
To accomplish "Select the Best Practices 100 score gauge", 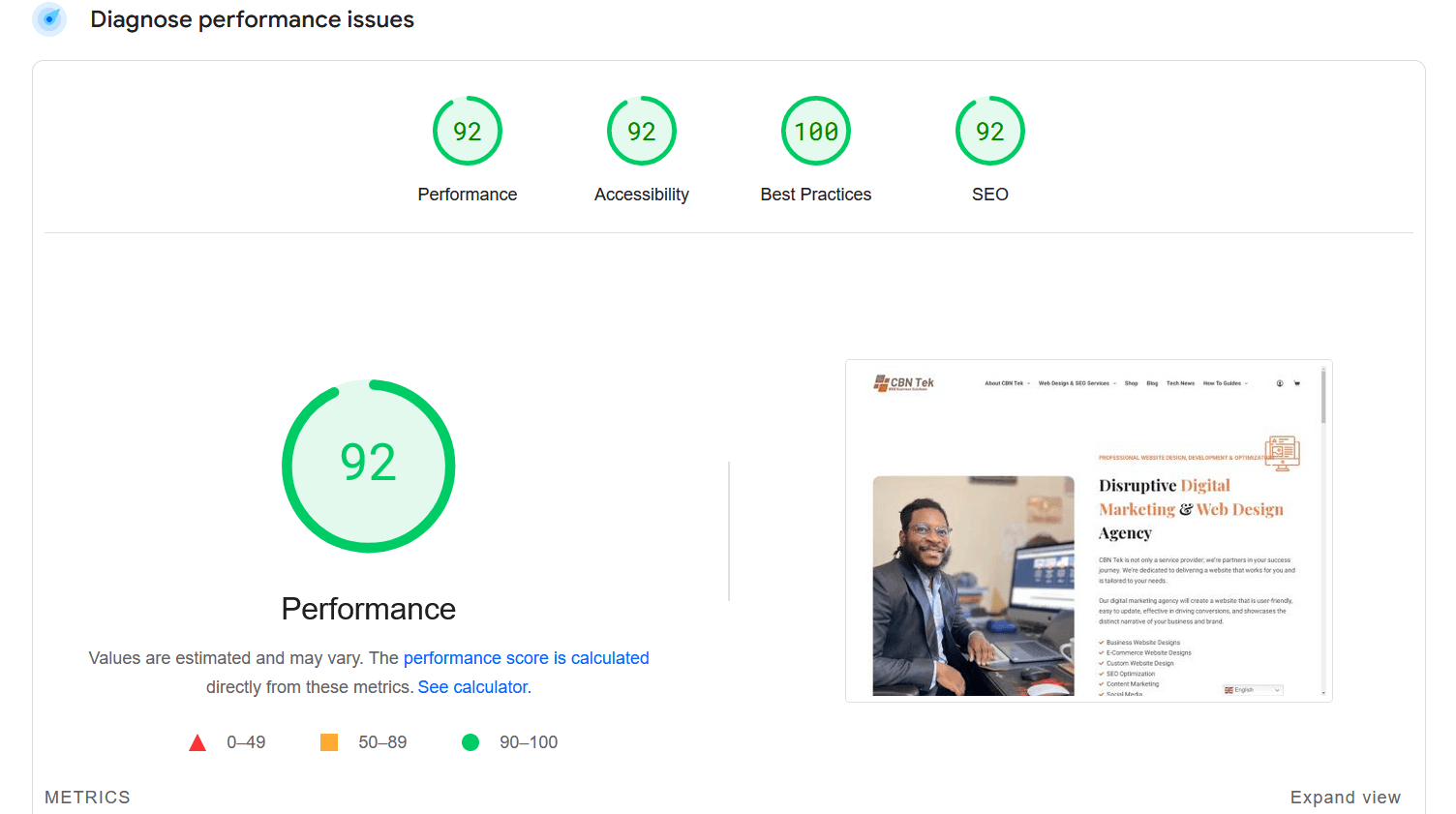I will pos(816,131).
